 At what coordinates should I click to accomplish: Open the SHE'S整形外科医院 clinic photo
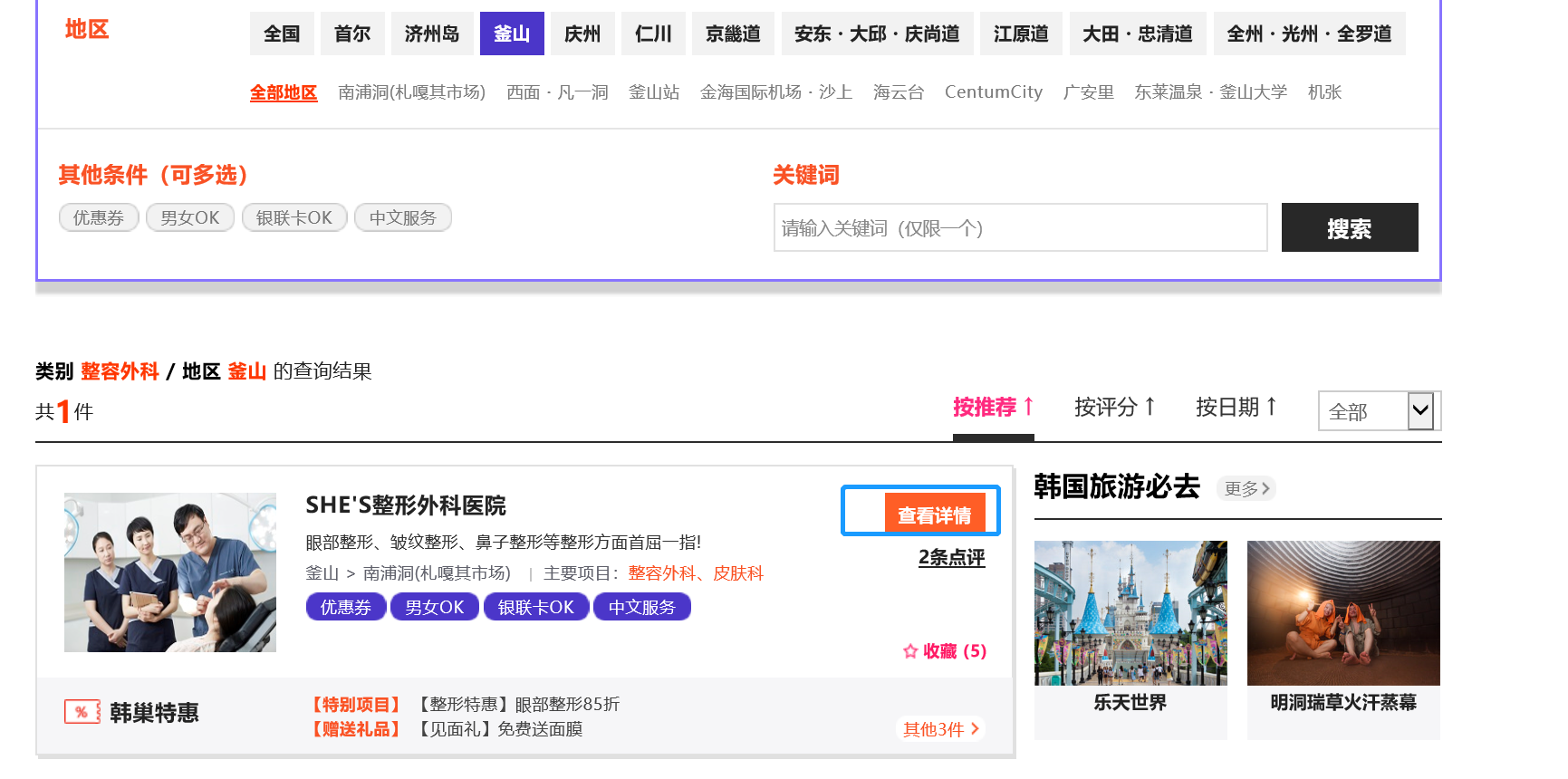click(170, 572)
